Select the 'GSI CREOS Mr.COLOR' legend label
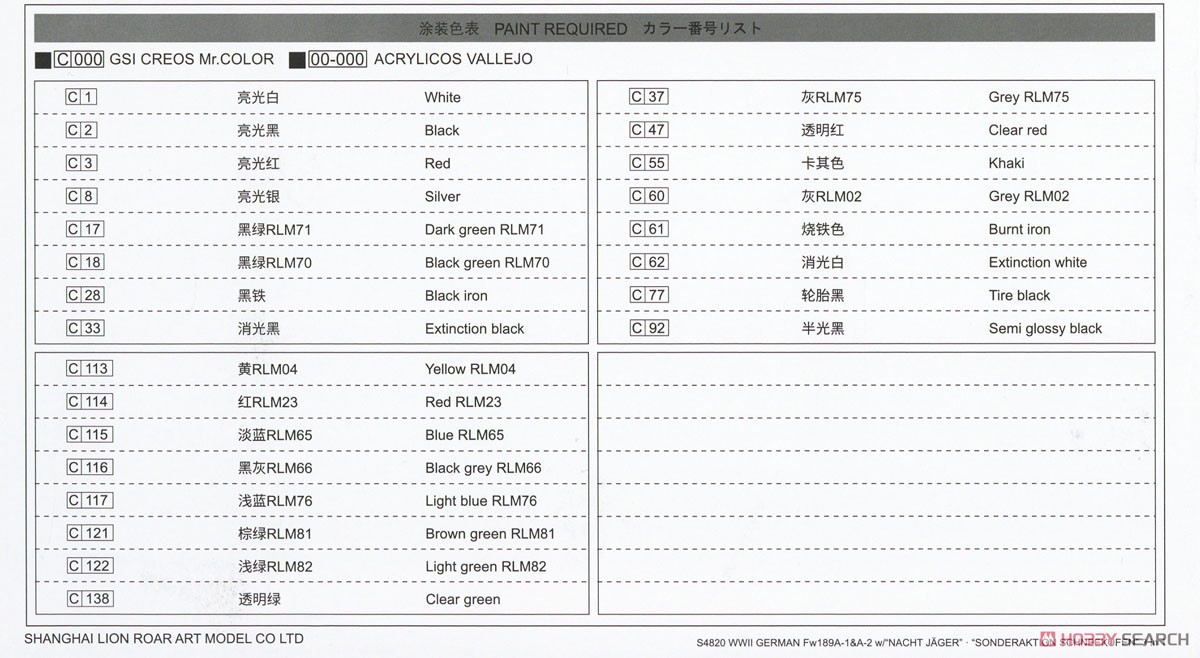This screenshot has height=658, width=1200. (191, 59)
